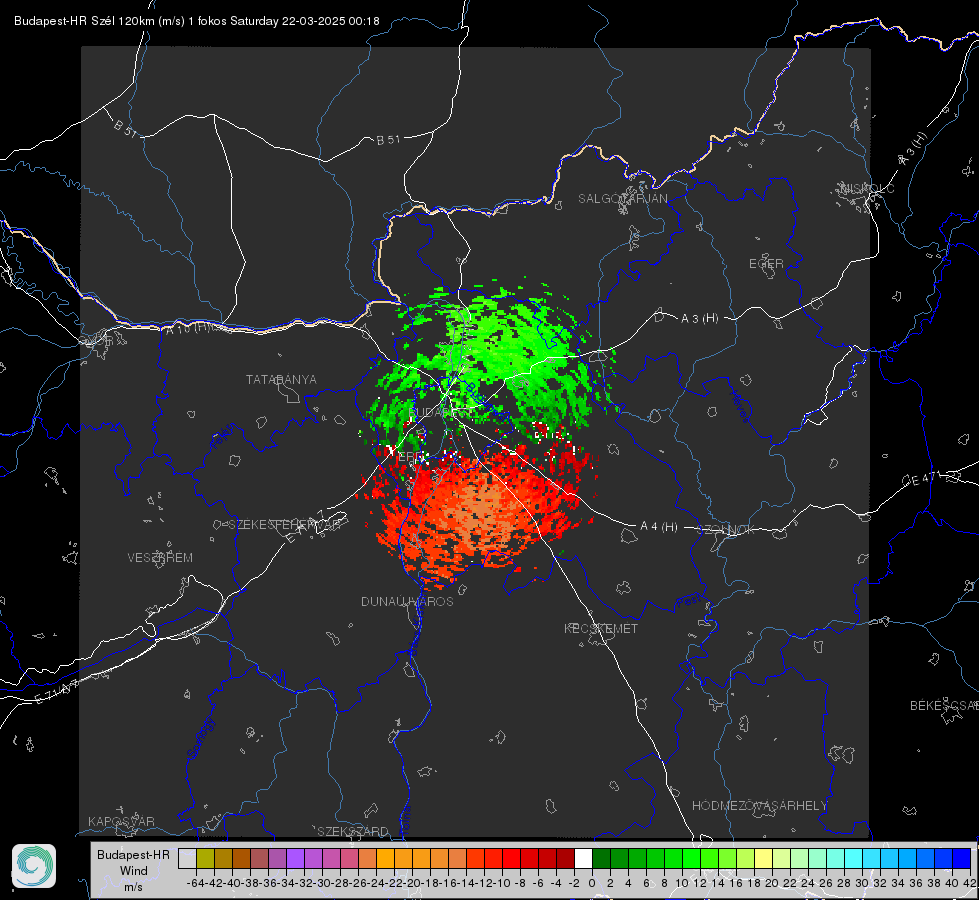Click the KECSKEMÉT city label
979x900 pixels.
[601, 628]
